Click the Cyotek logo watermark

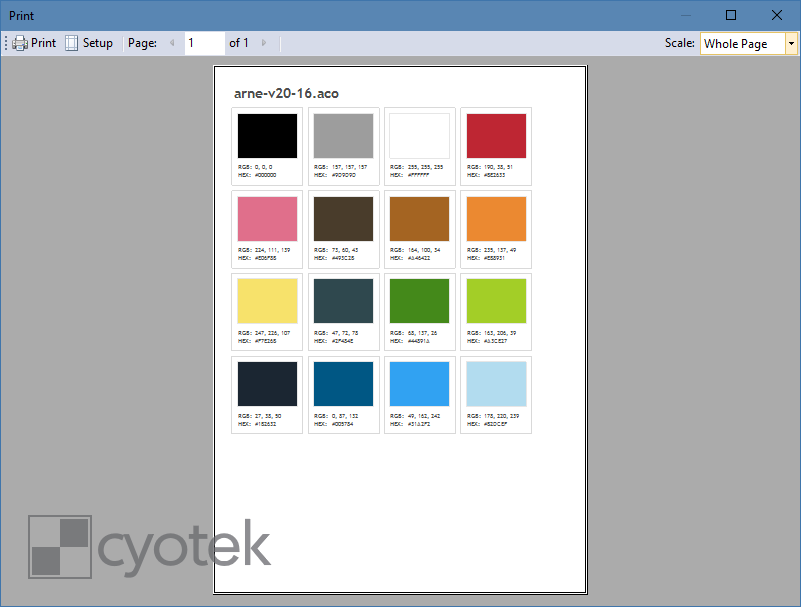coord(150,545)
